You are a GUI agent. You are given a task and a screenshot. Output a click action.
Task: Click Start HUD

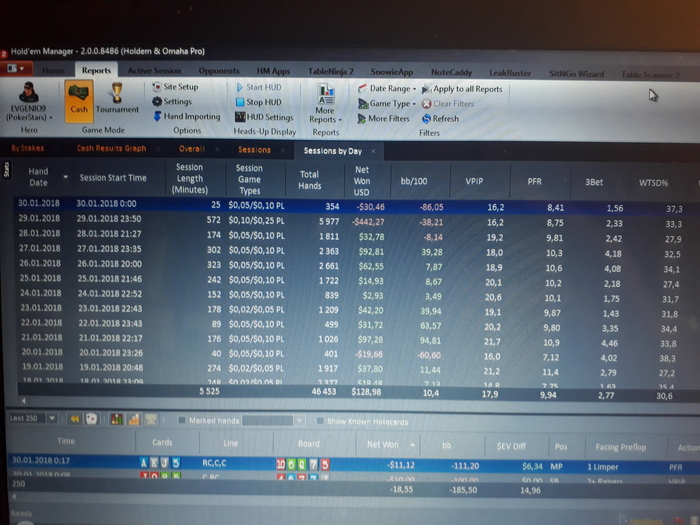pos(259,87)
